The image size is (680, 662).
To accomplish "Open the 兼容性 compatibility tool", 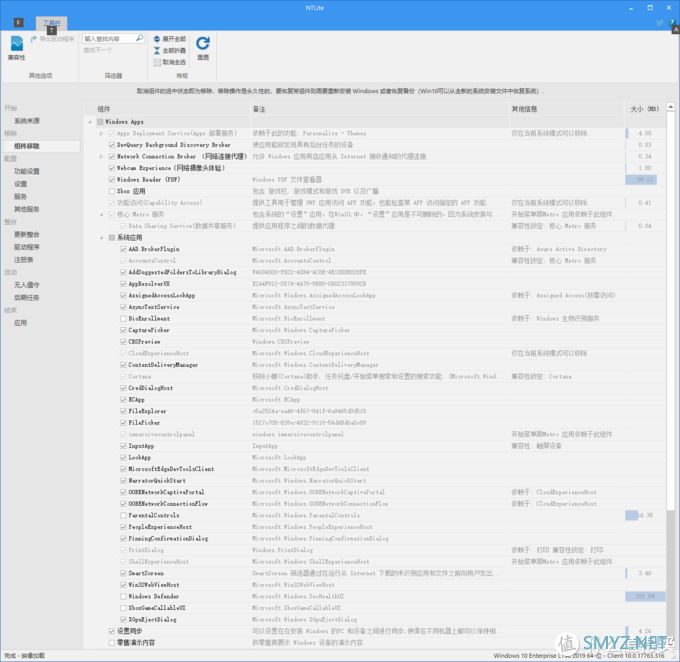I will click(16, 48).
